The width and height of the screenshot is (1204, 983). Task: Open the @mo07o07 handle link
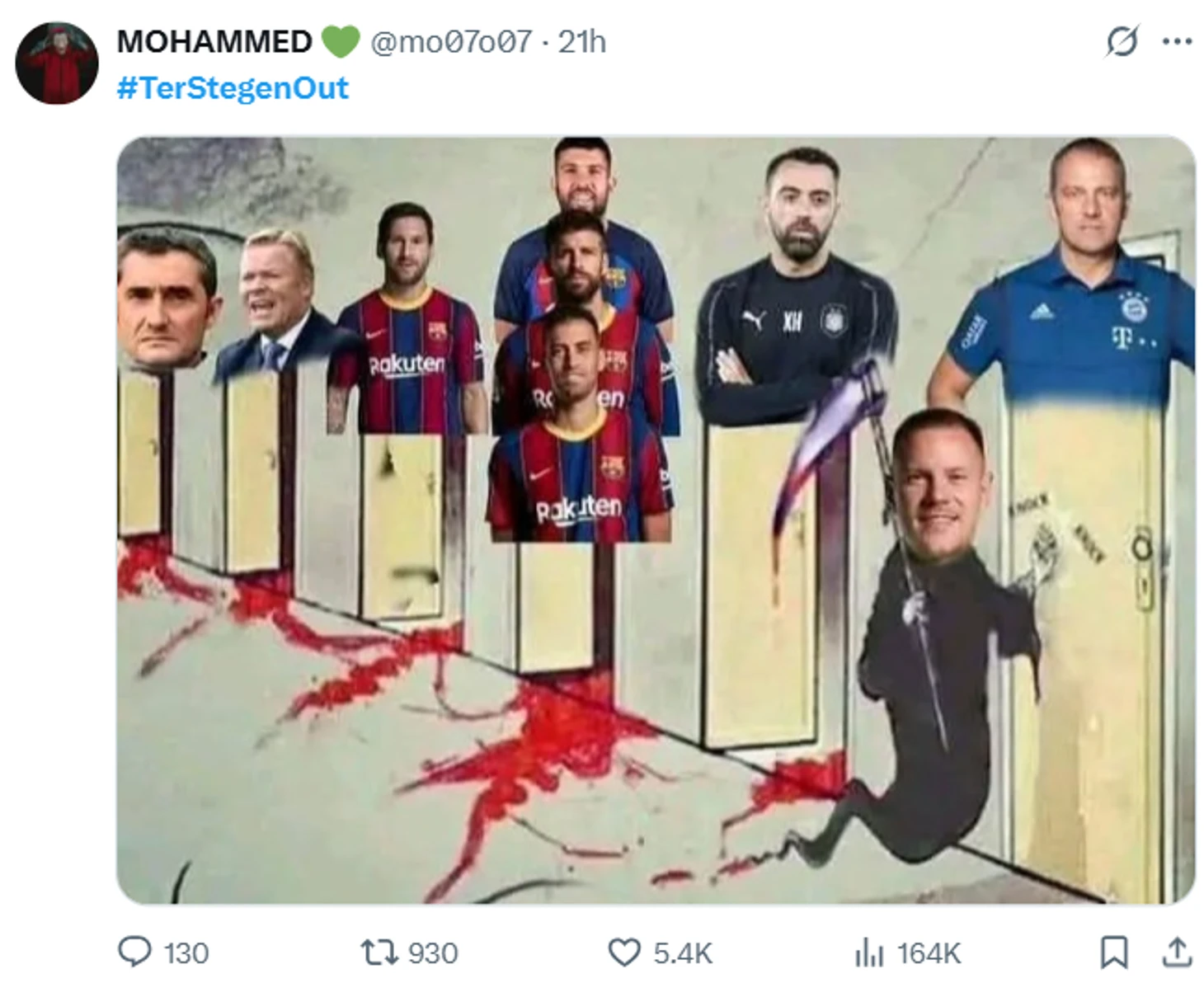451,41
